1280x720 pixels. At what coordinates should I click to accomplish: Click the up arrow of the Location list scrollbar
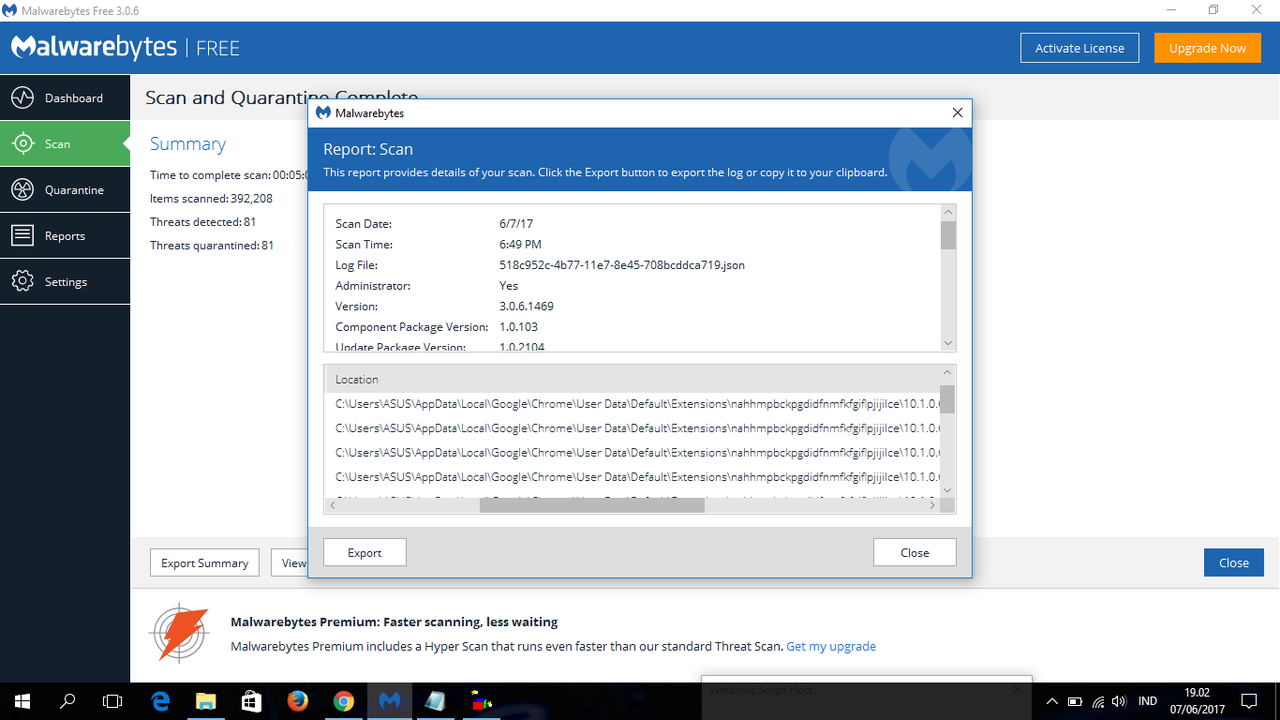(947, 372)
